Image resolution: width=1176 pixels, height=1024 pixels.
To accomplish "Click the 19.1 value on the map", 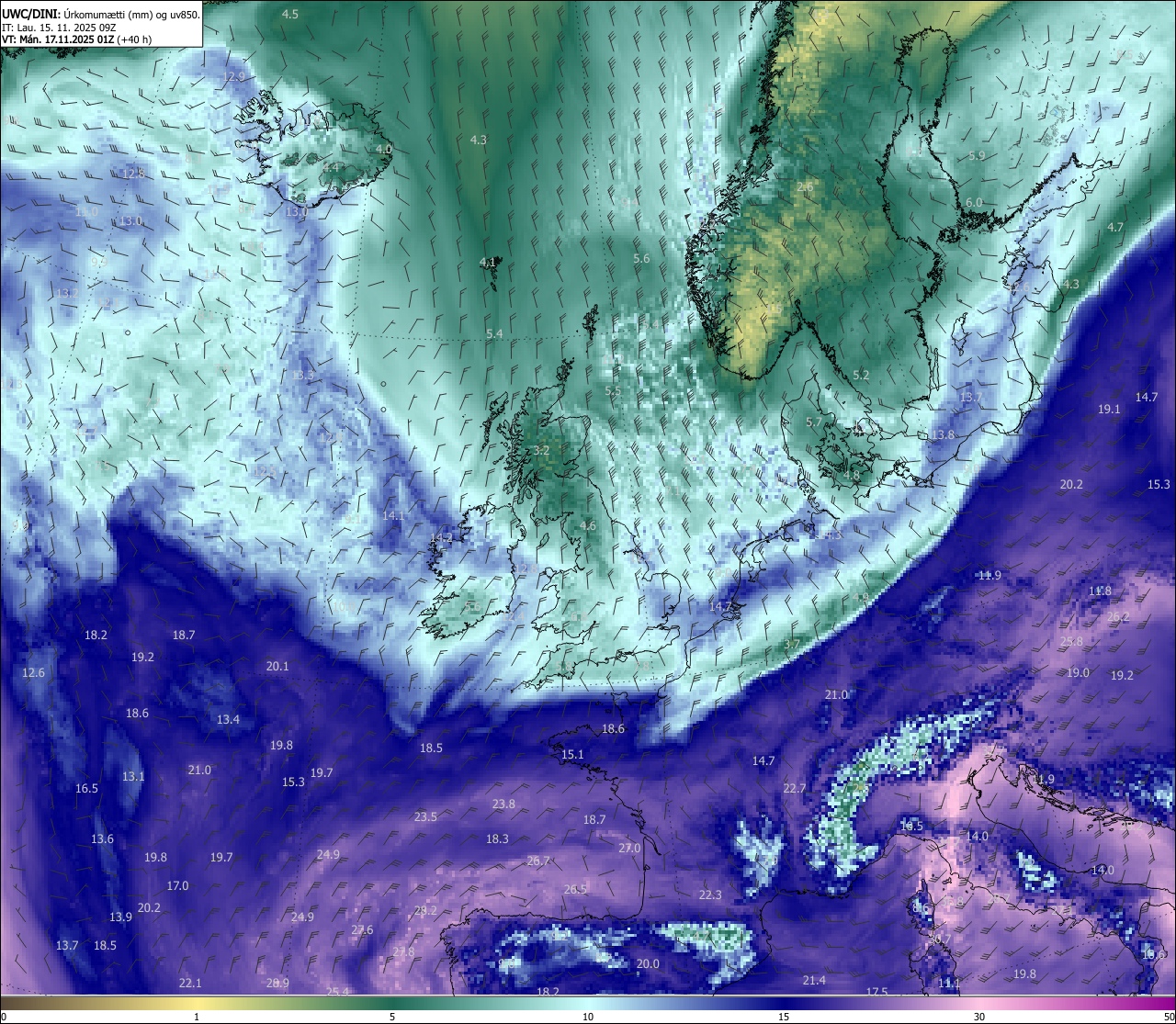I will 1110,409.
